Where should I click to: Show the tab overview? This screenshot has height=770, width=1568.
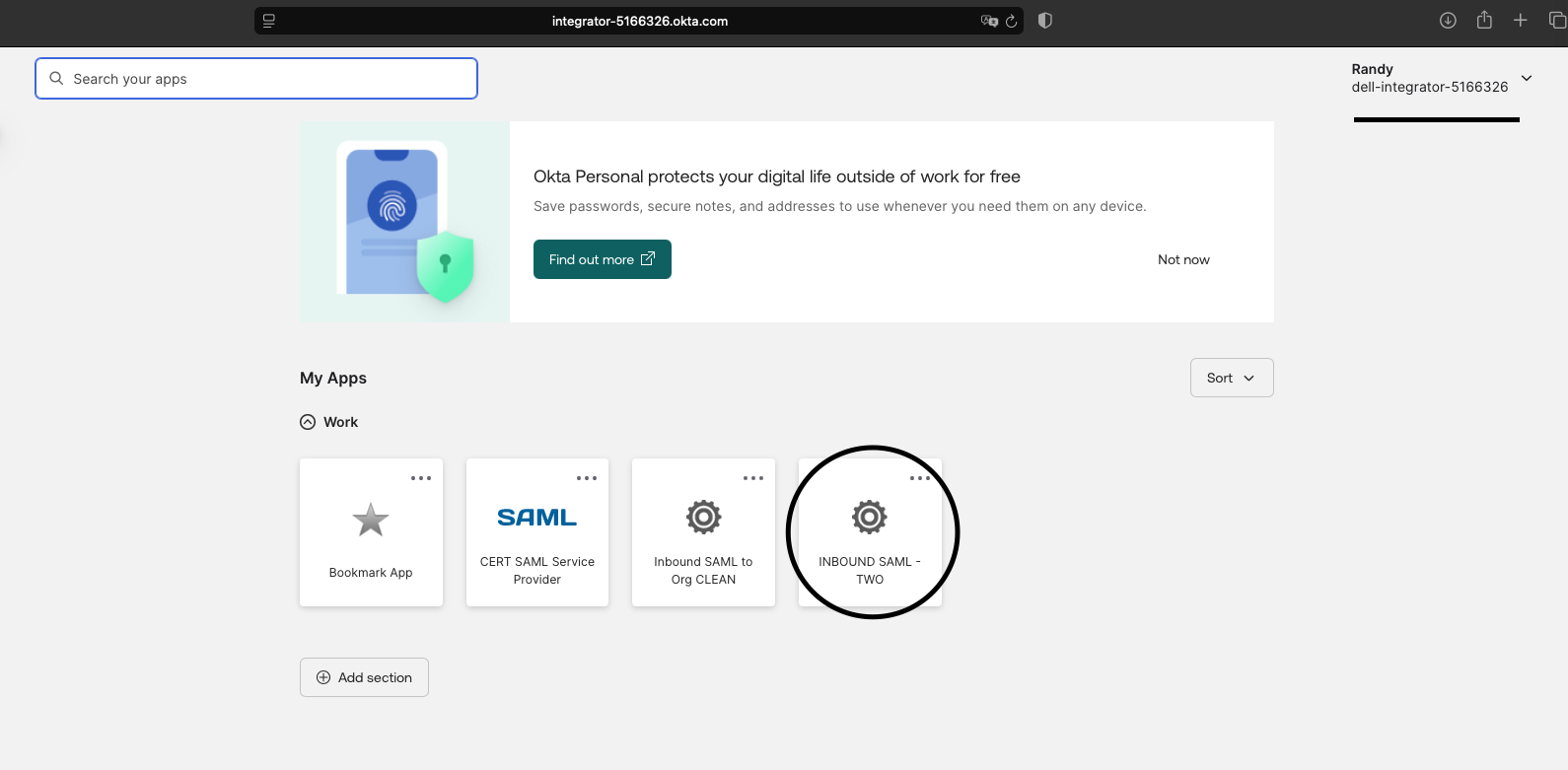[x=1558, y=20]
